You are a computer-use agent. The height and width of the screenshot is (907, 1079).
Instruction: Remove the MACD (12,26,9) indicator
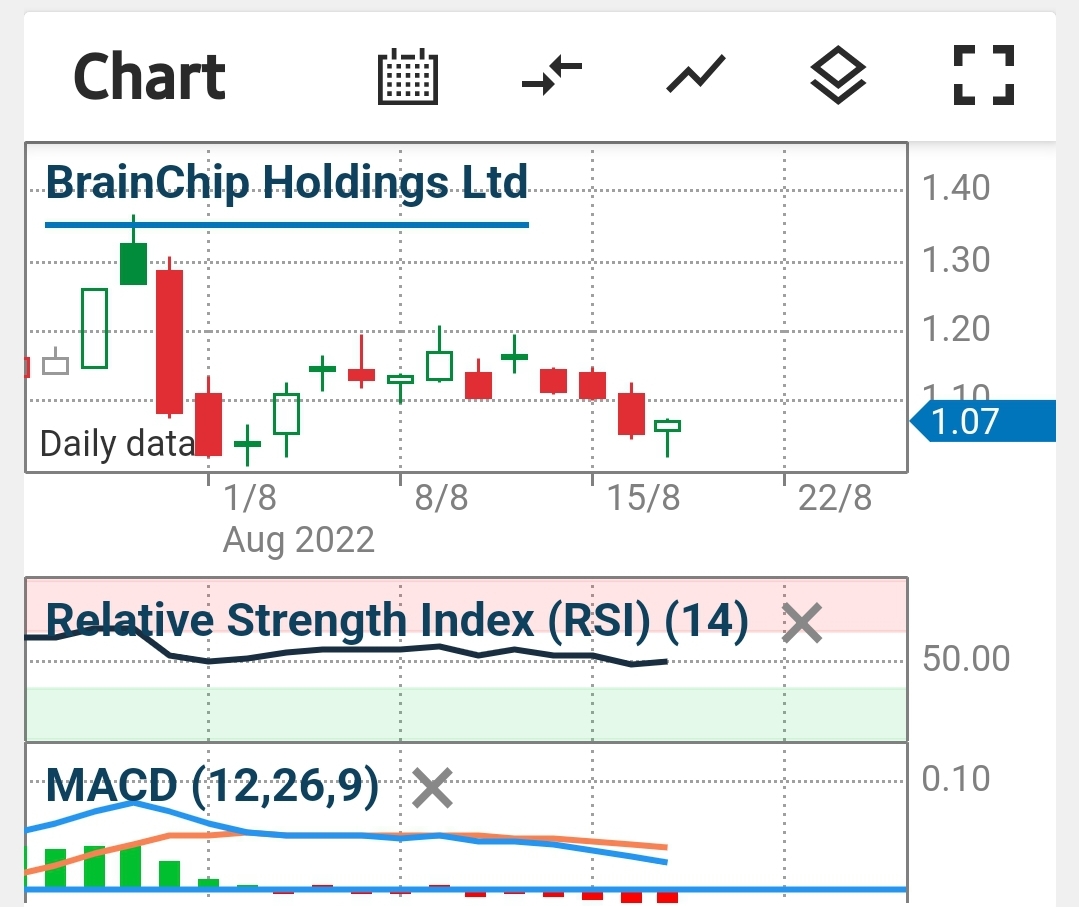pyautogui.click(x=432, y=788)
